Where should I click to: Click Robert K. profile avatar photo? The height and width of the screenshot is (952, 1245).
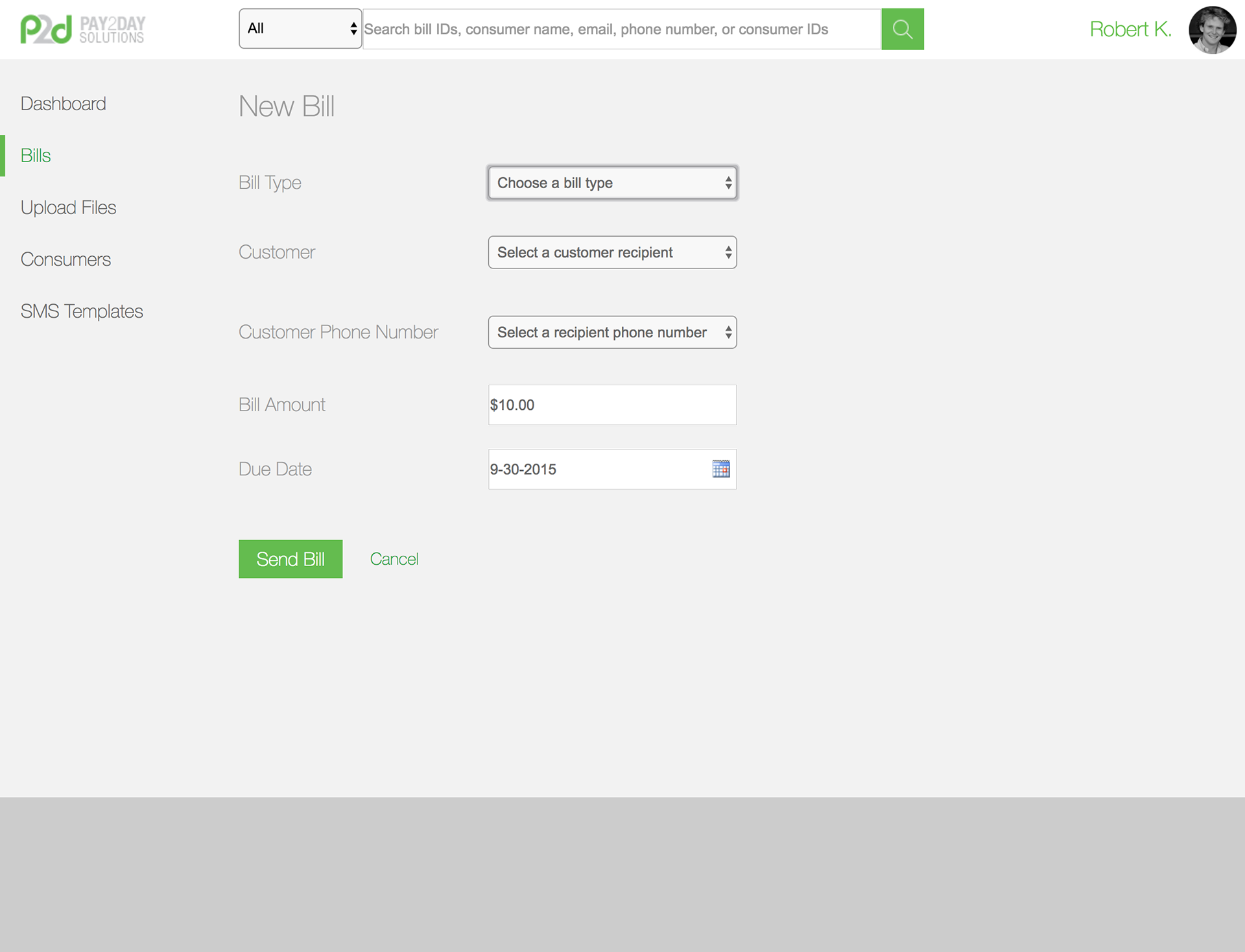[1211, 30]
